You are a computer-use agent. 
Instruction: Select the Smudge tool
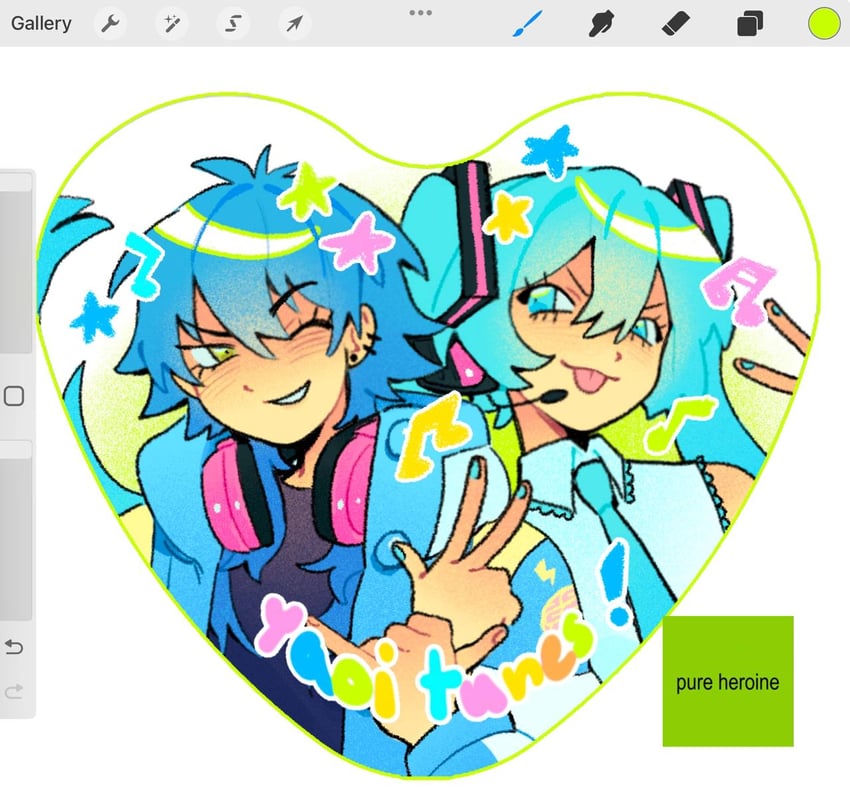[601, 24]
